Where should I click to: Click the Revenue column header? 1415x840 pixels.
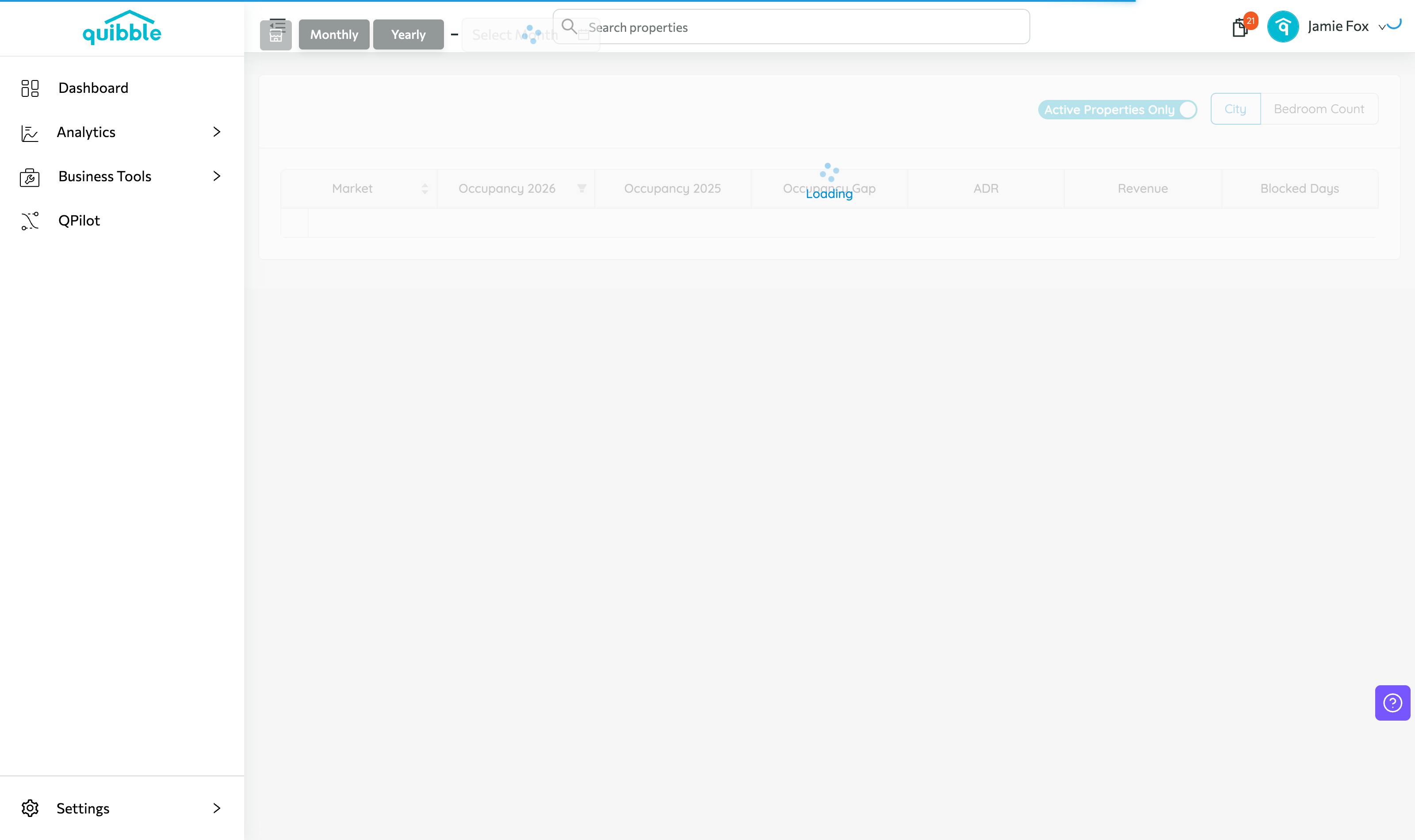click(1142, 188)
